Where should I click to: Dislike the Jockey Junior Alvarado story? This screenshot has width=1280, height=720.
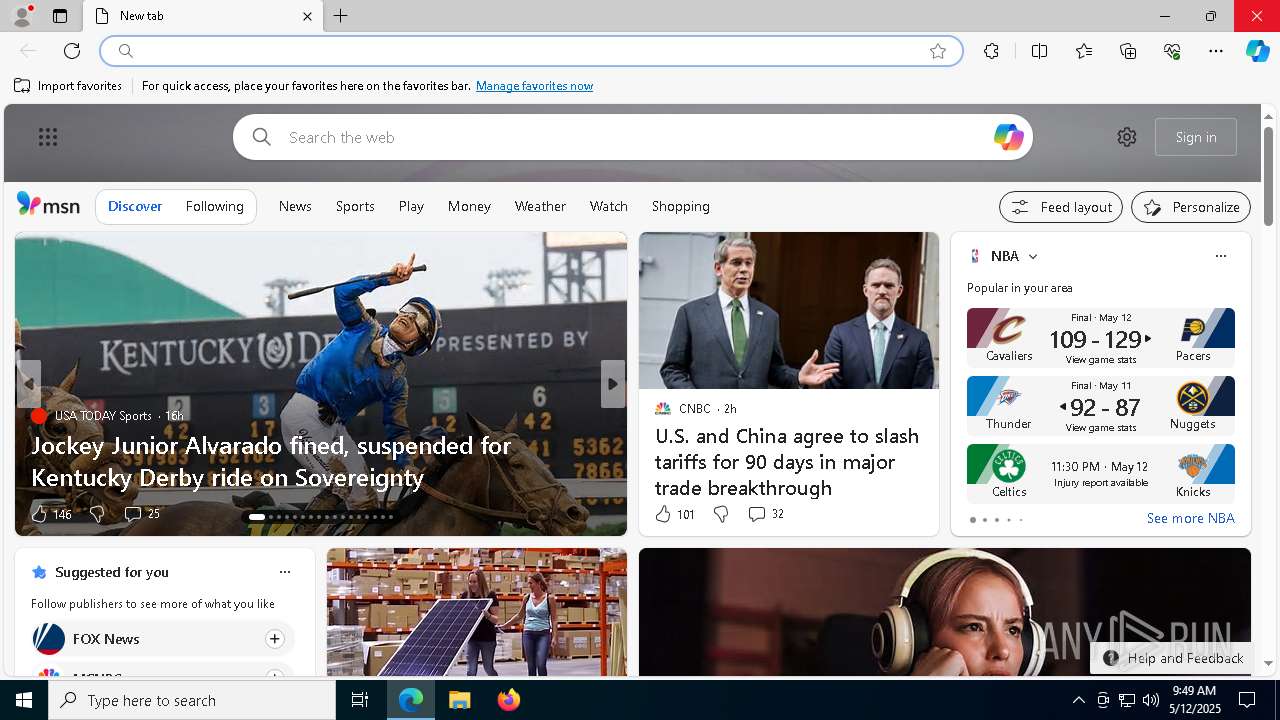coord(97,514)
